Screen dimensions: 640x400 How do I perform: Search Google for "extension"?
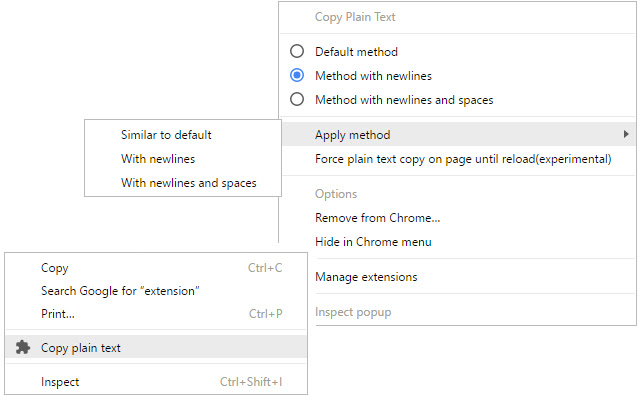(x=120, y=291)
